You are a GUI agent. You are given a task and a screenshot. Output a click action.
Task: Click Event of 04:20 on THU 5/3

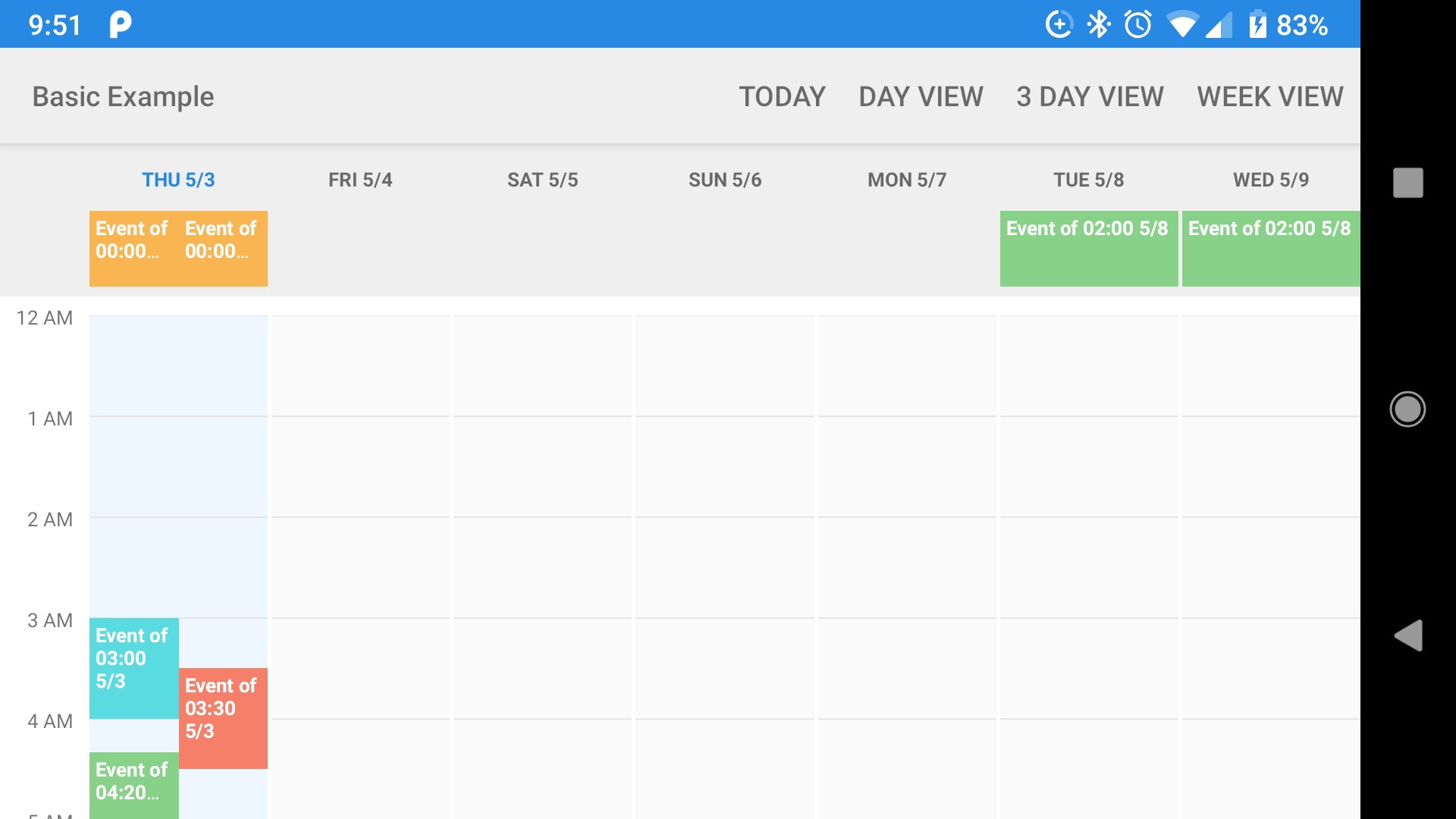tap(132, 785)
